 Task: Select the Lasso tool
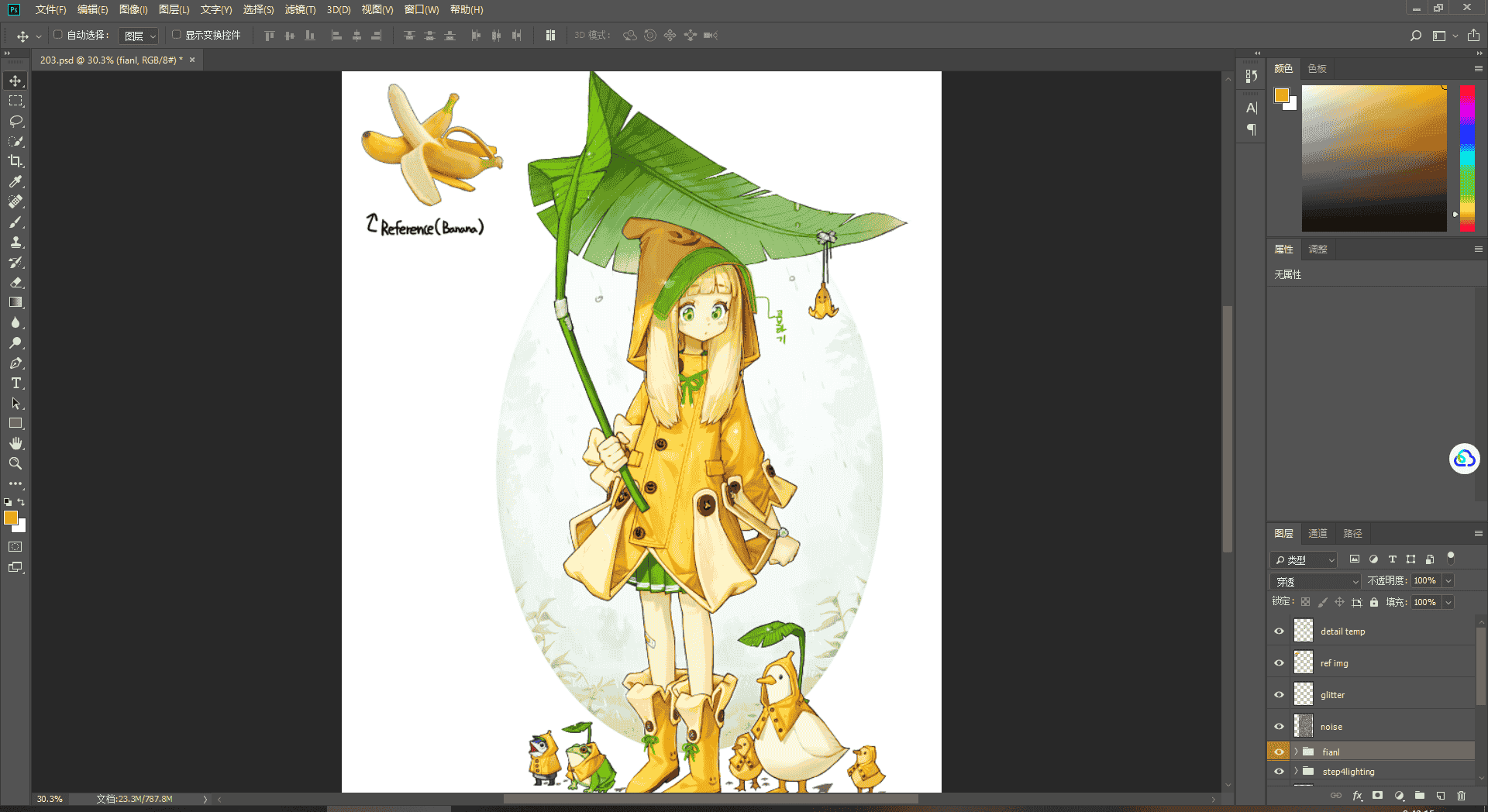click(15, 121)
